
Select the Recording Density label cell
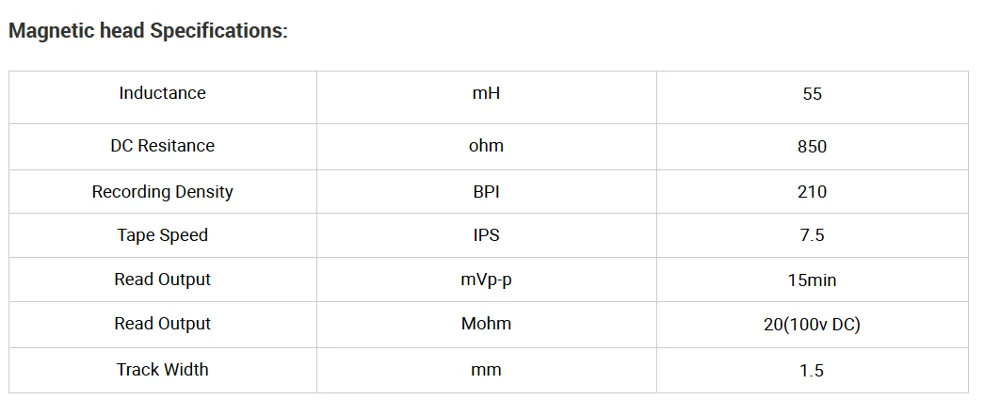pos(162,192)
